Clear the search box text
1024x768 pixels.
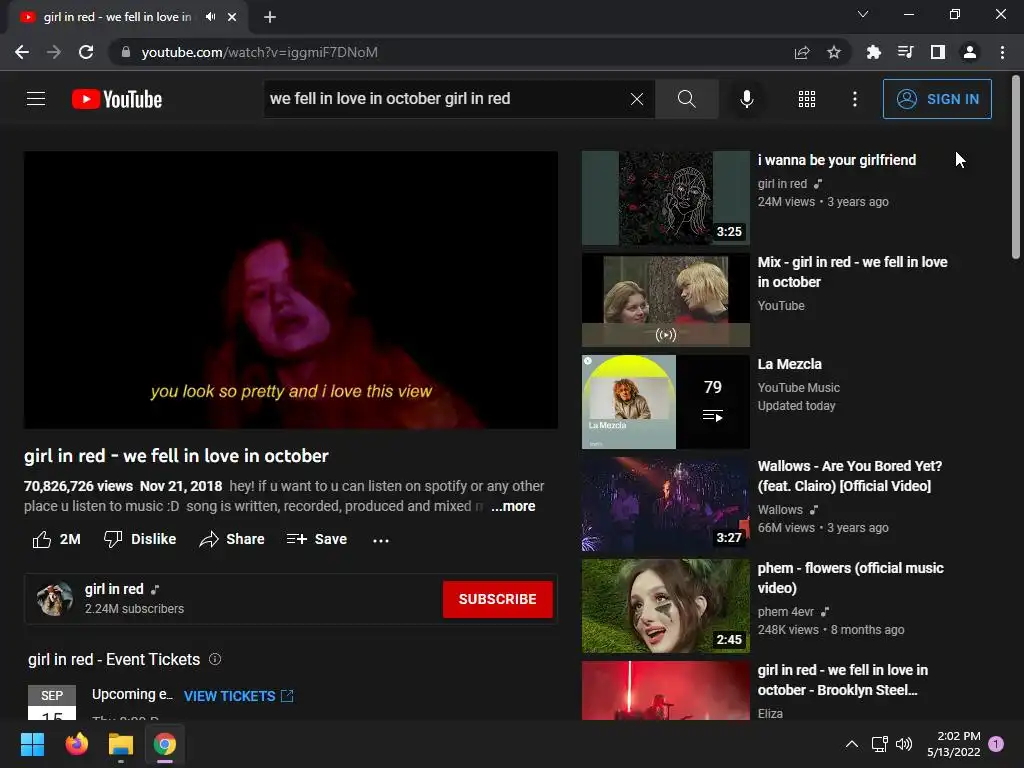tap(637, 99)
